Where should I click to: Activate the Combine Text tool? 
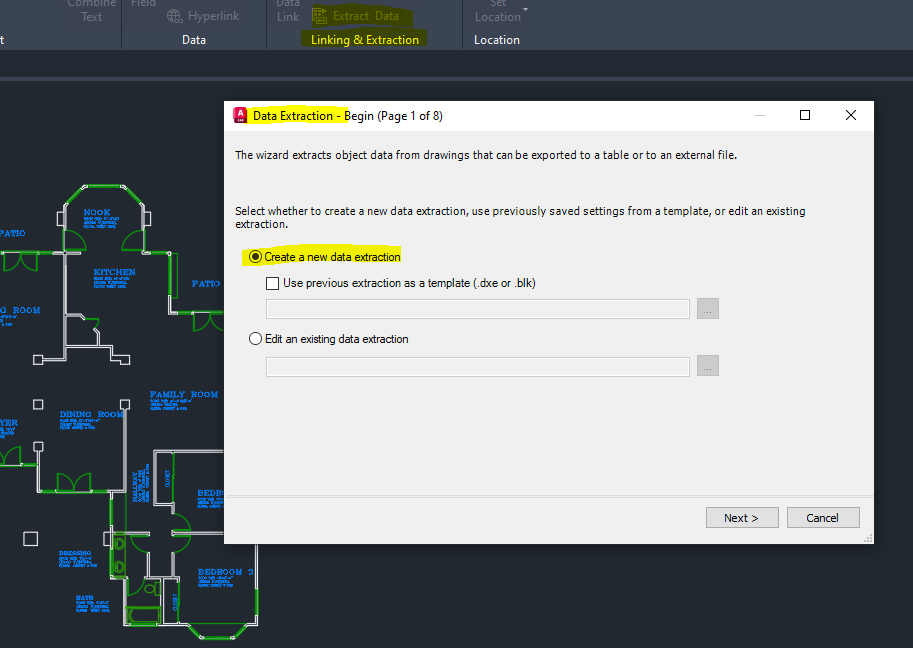pos(91,8)
